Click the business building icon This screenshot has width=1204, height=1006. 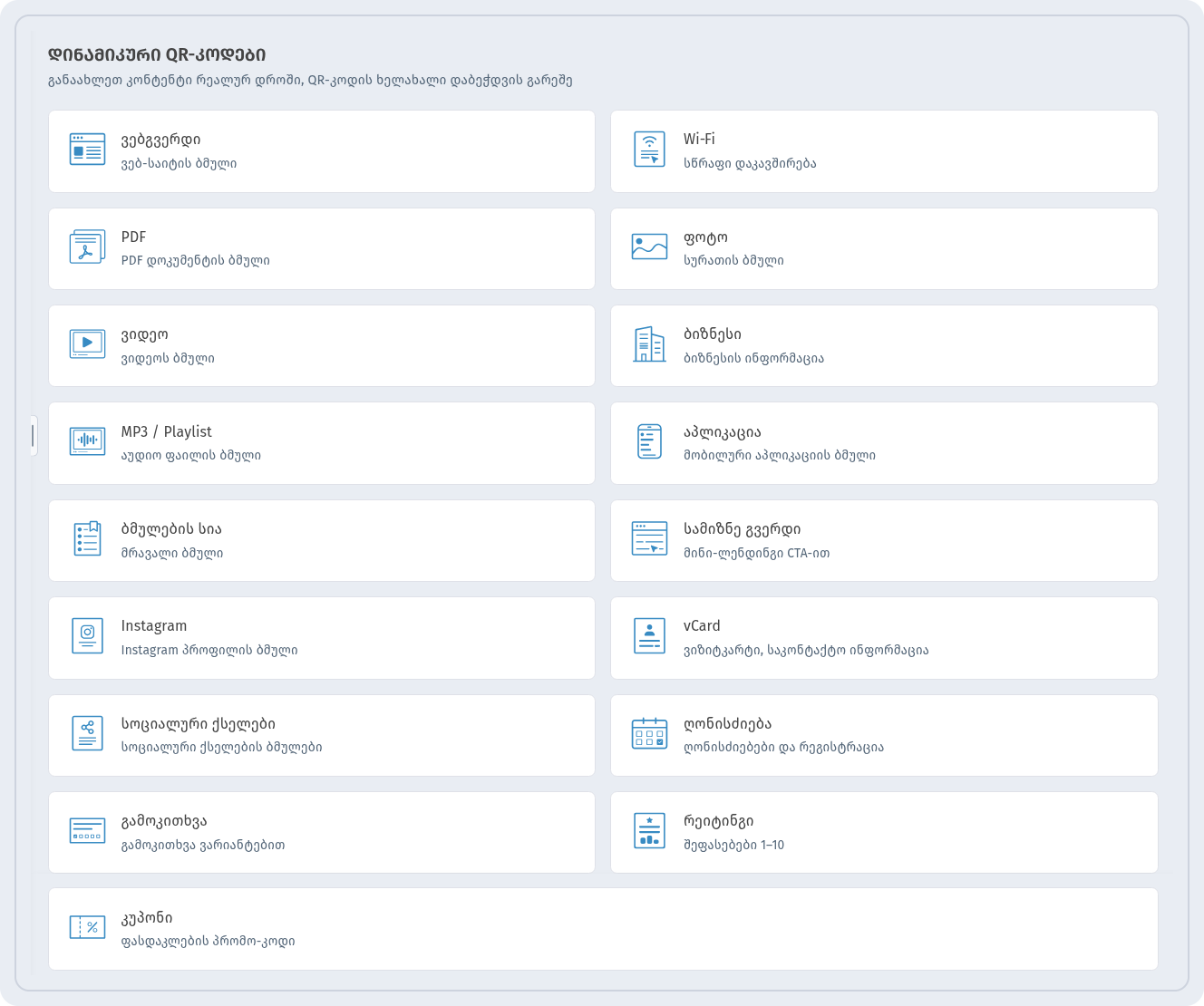(649, 344)
